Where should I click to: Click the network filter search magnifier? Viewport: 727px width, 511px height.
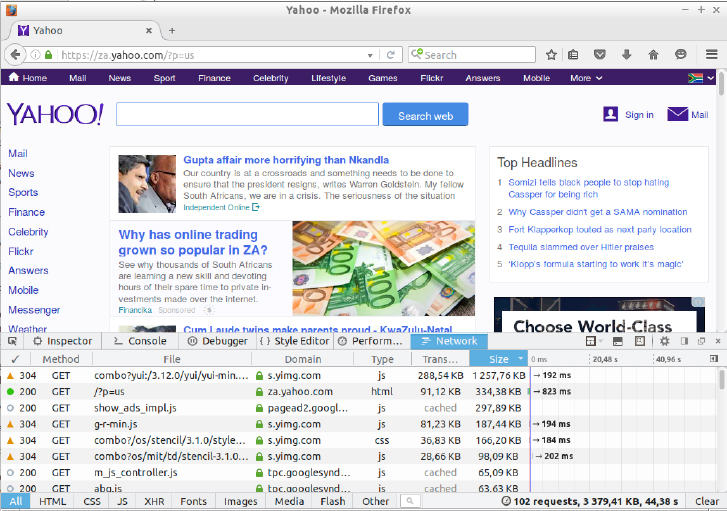(410, 501)
